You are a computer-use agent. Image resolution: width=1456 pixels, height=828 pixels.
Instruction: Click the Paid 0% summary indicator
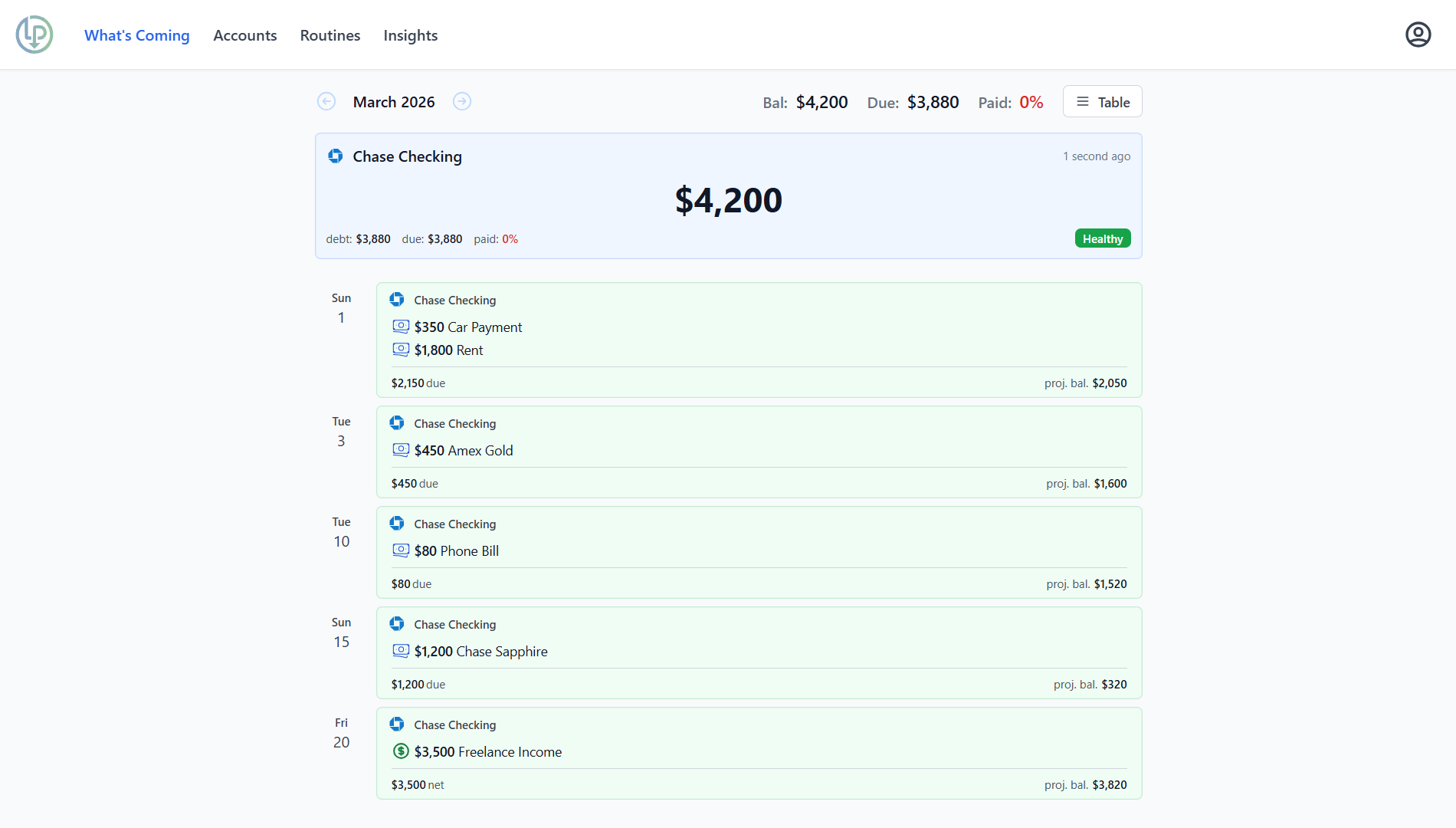(1010, 102)
